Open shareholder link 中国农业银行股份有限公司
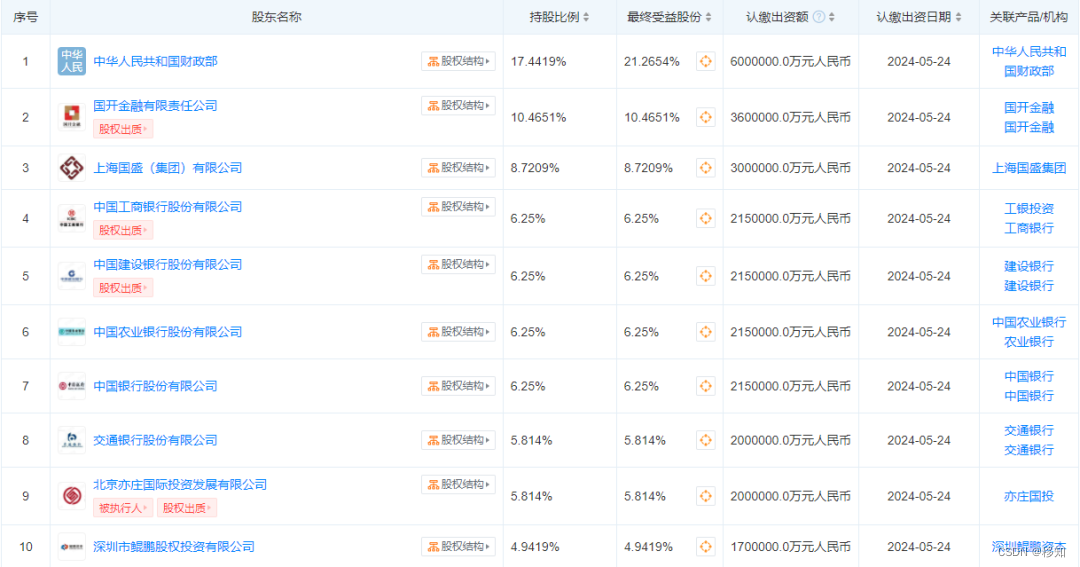This screenshot has height=567, width=1080. (x=168, y=332)
